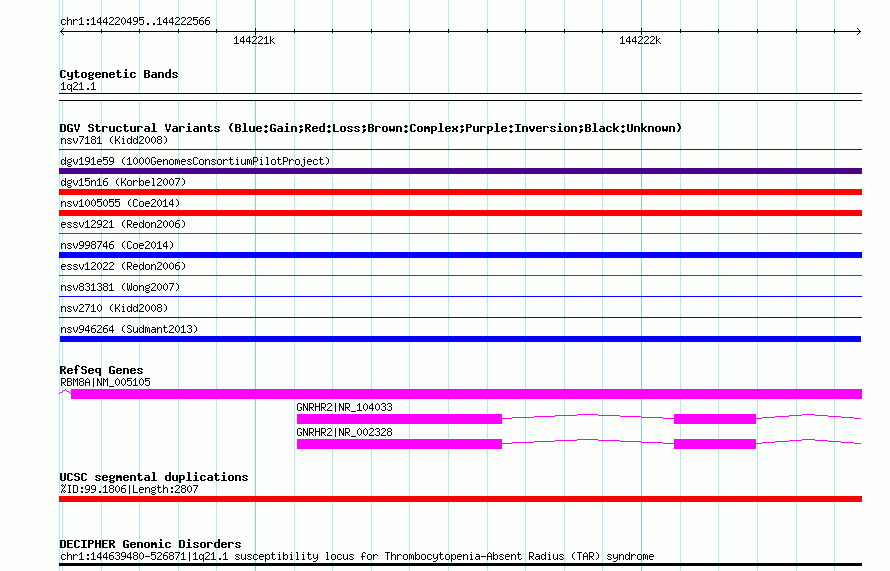
Task: Select second exon of GNRHR2 NR_104033
Action: (715, 419)
